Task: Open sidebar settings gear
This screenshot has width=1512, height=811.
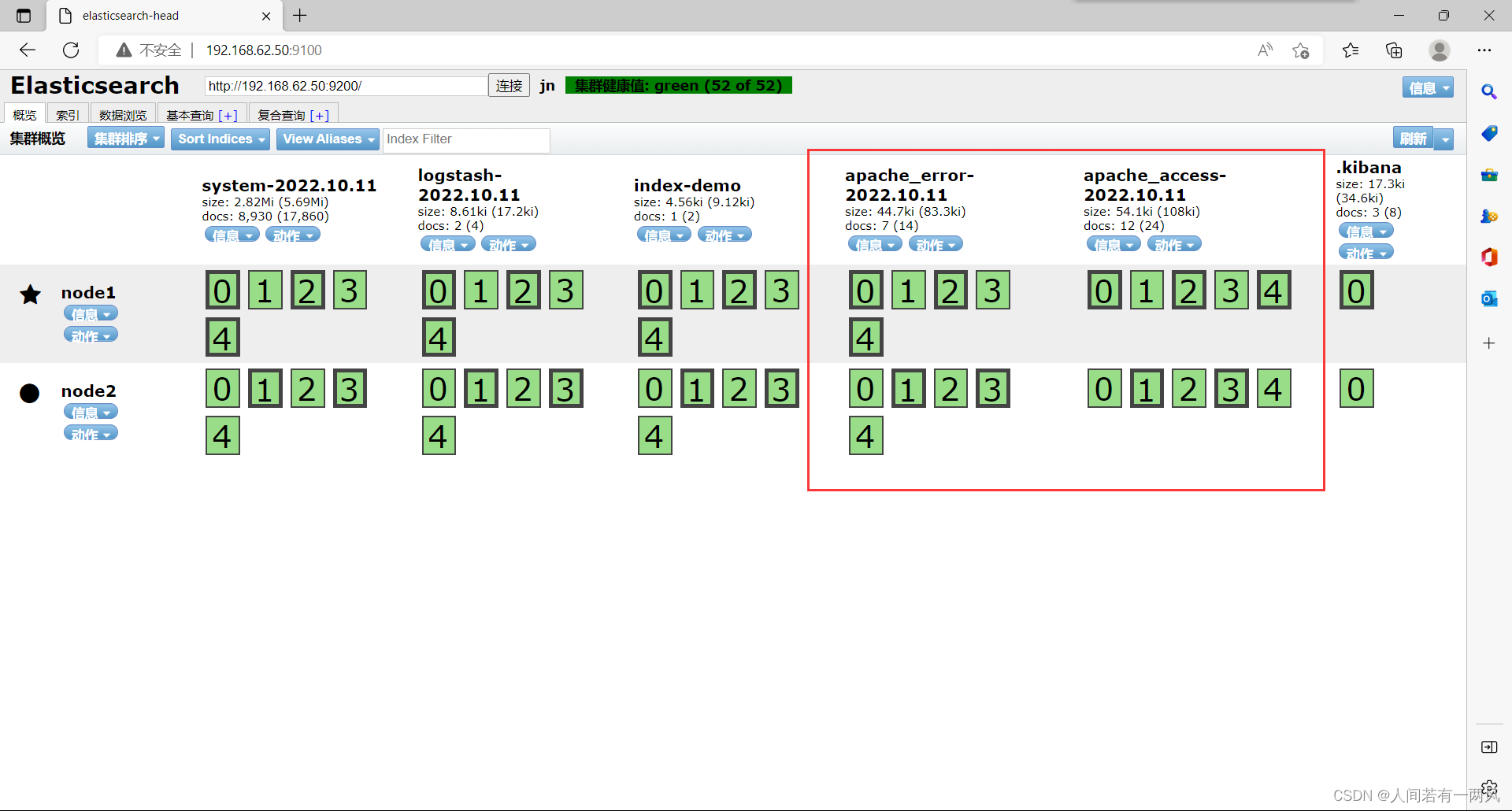Action: coord(1489,788)
